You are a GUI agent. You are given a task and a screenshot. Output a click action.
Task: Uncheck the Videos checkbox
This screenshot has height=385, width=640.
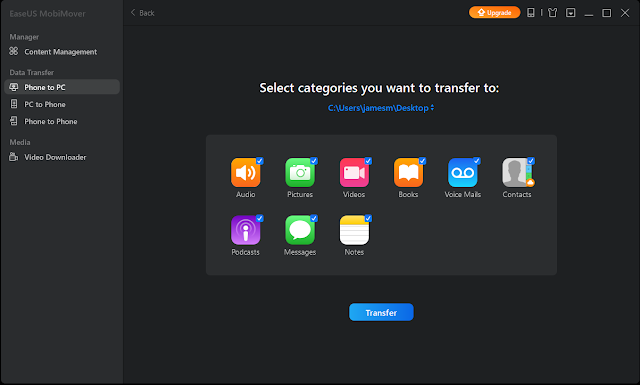(368, 161)
